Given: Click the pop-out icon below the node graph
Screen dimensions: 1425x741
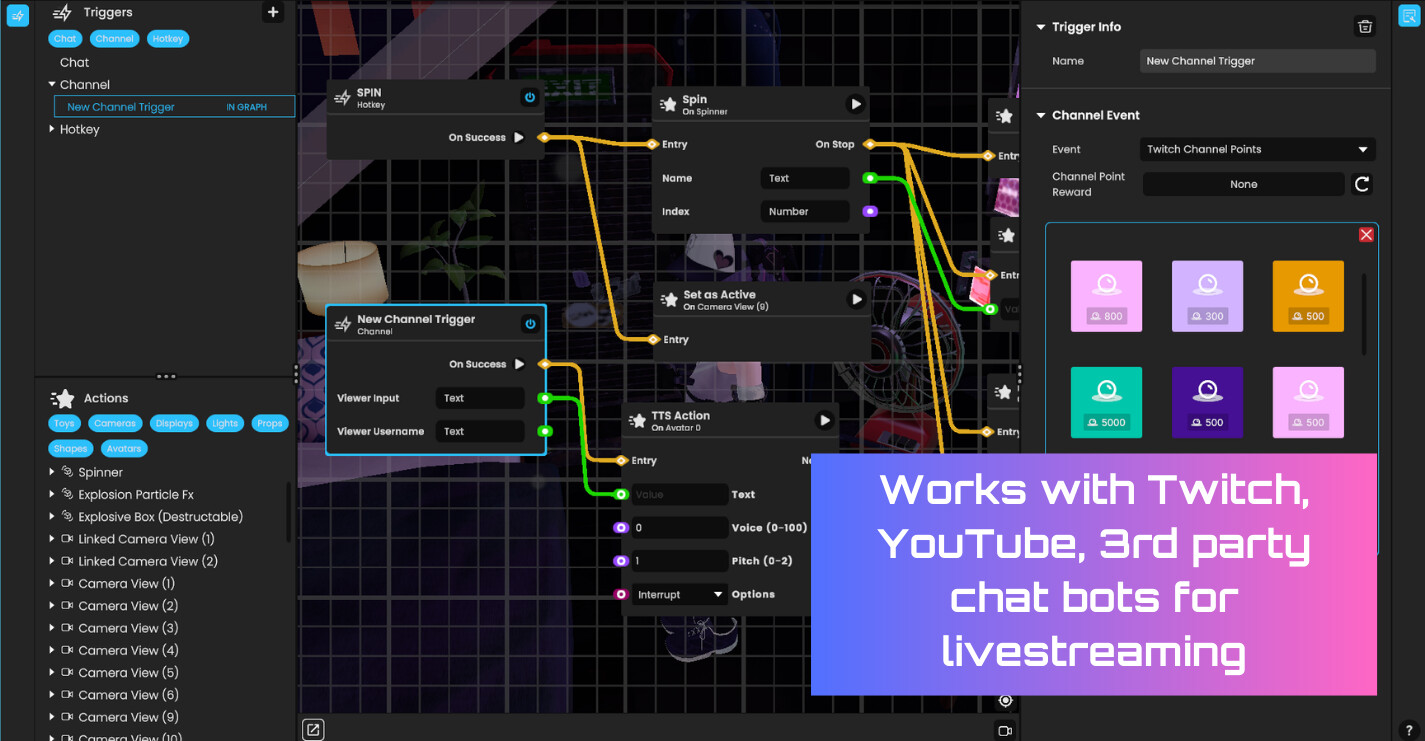Looking at the screenshot, I should [313, 729].
